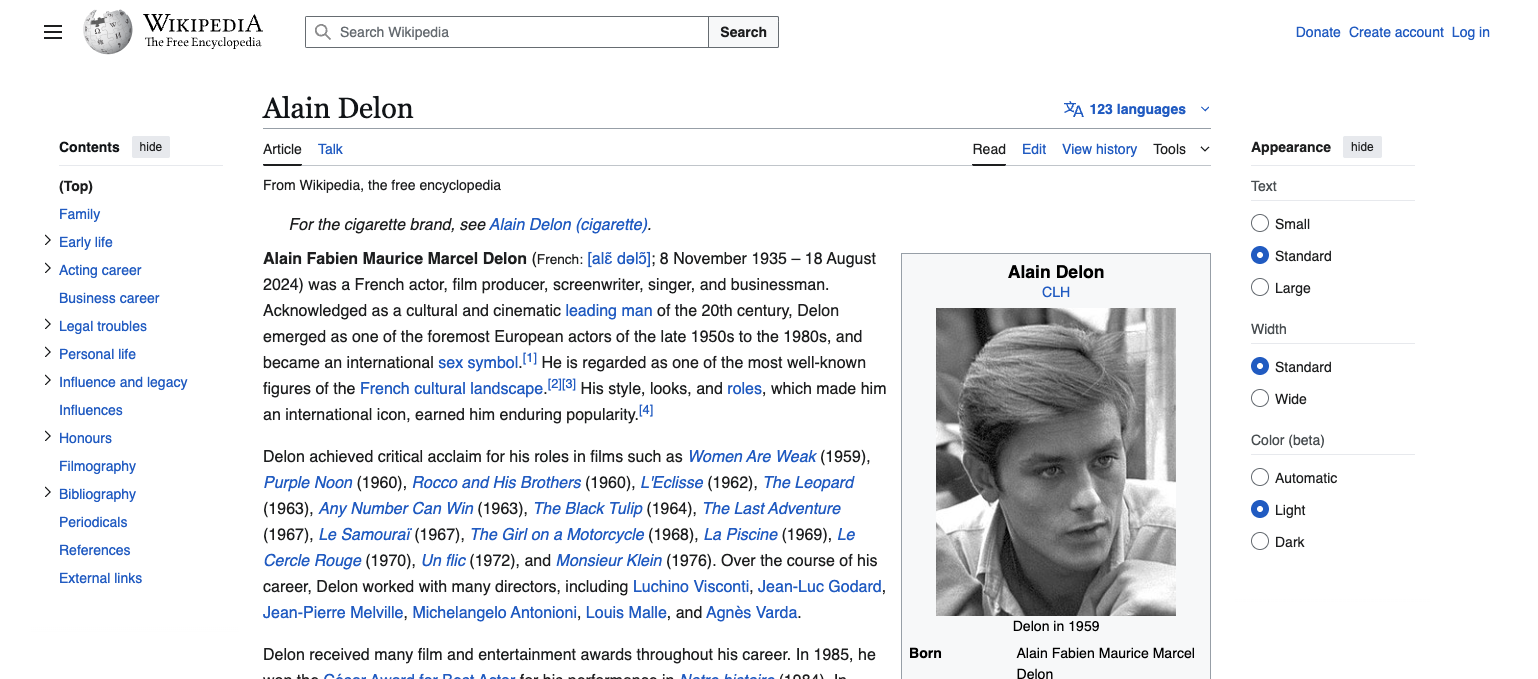This screenshot has width=1538, height=679.
Task: Click the Create account link
Action: [1396, 31]
